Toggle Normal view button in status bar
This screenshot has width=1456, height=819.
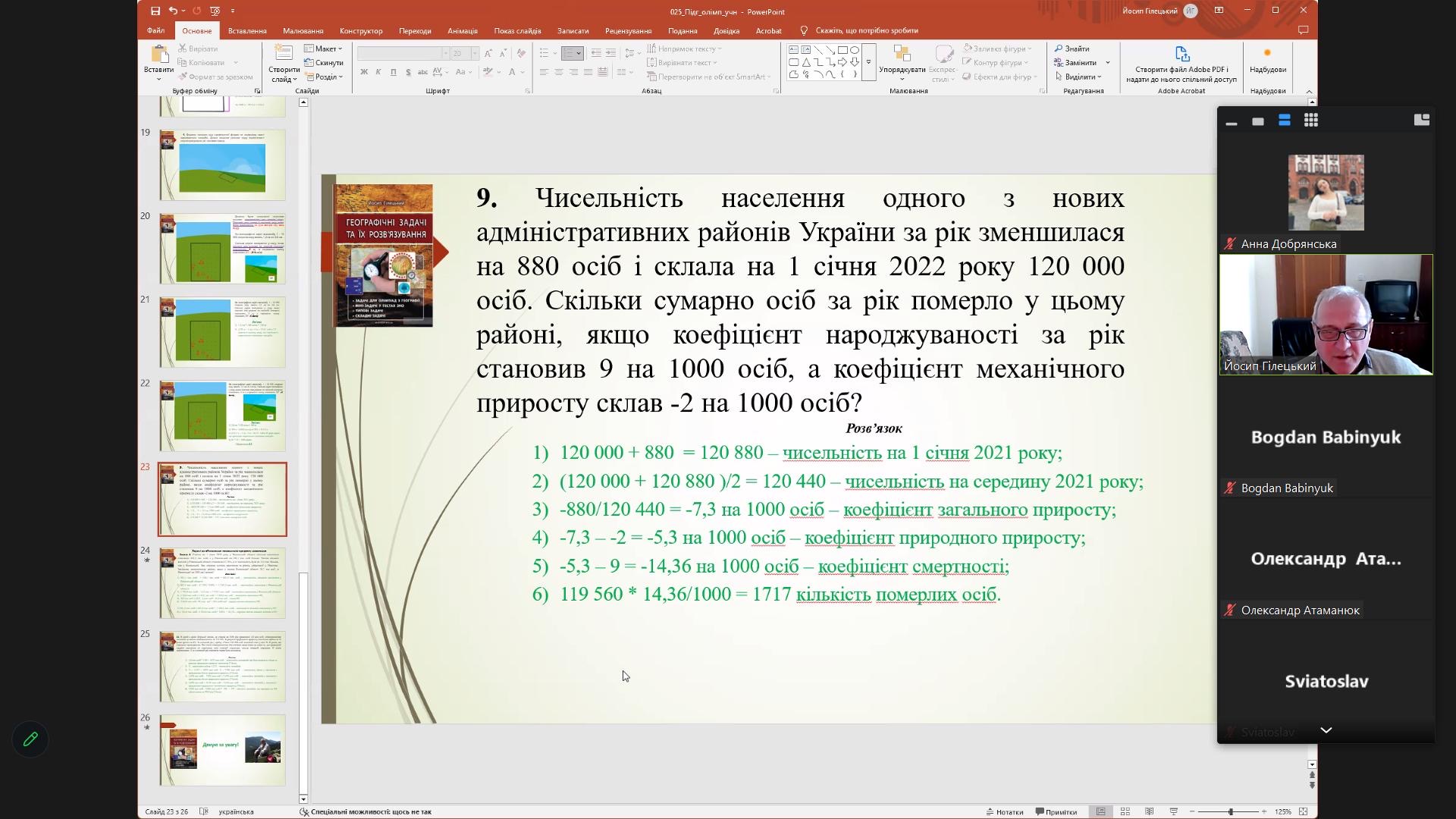1100,811
